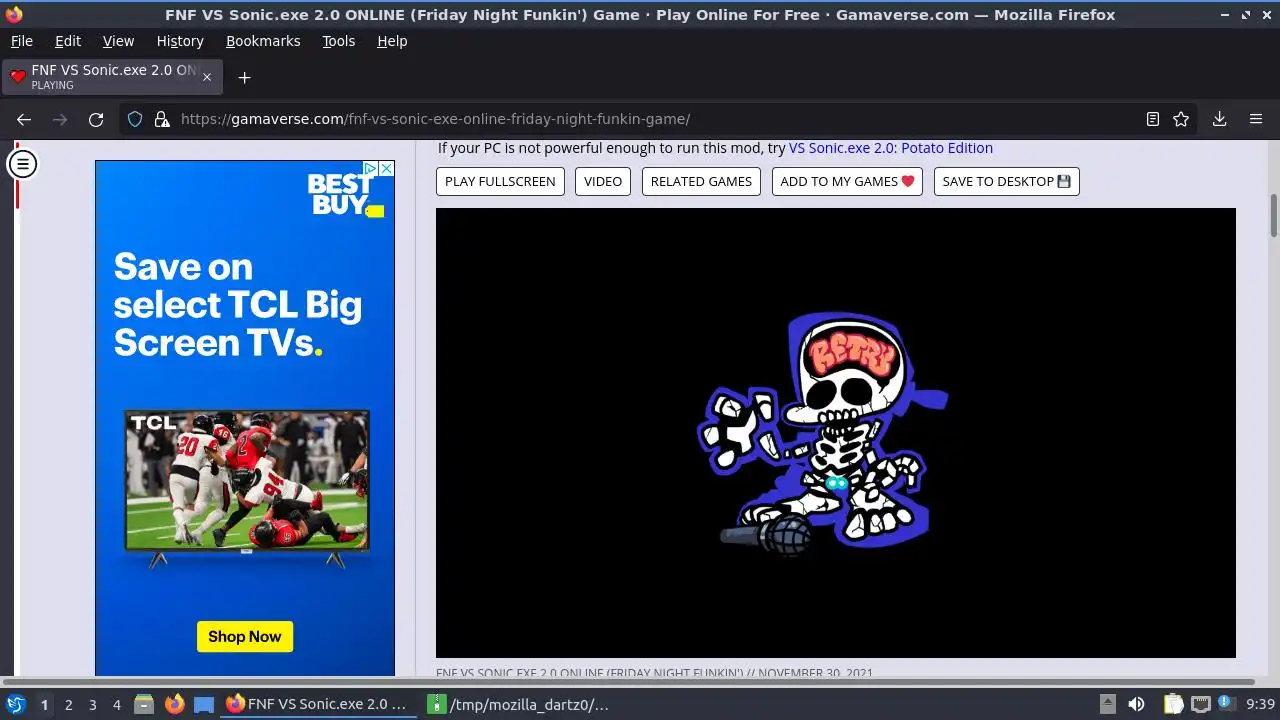Launch Firefox from taskbar launcher
Viewport: 1280px width, 720px height.
point(174,704)
